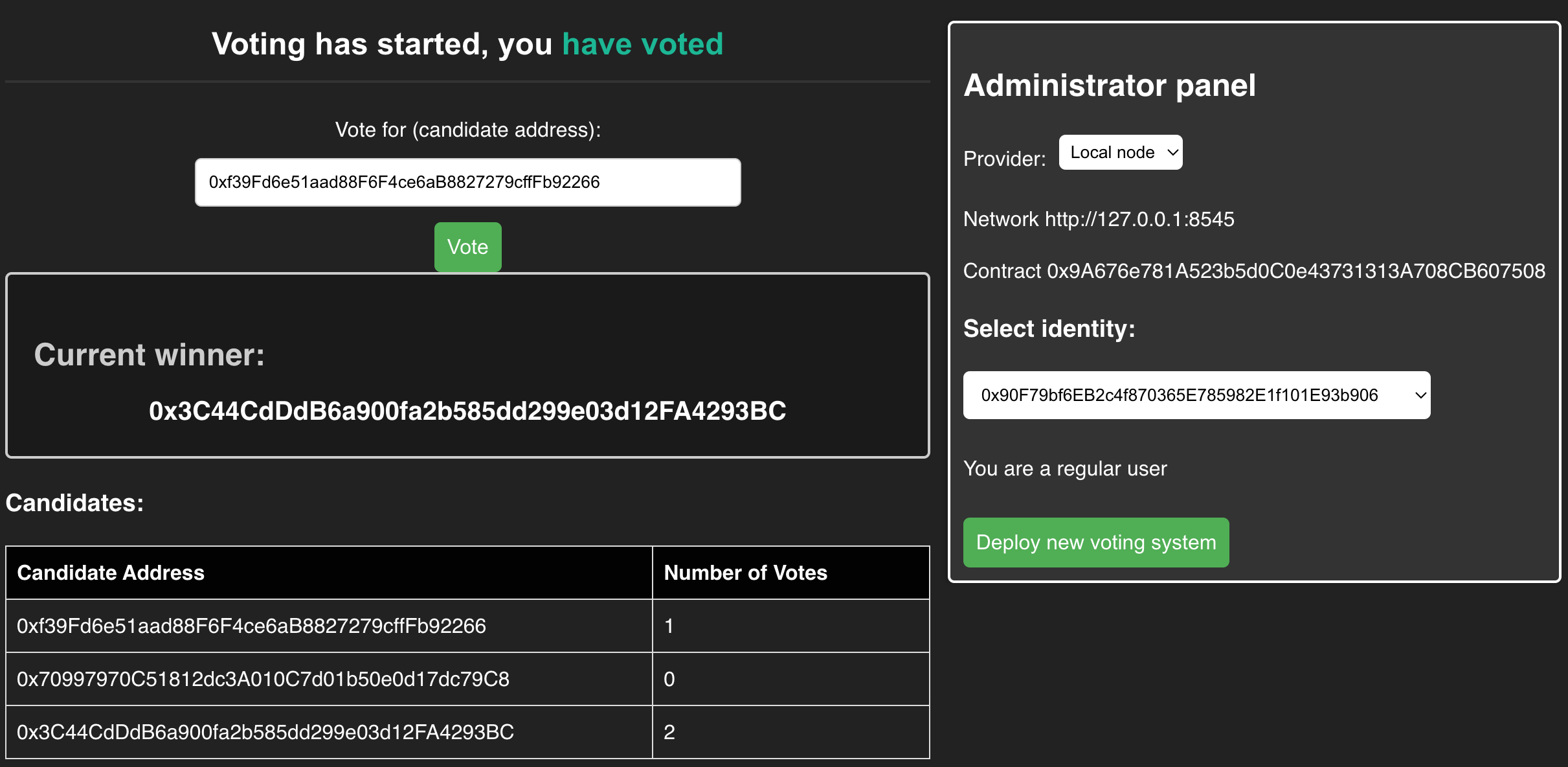Screen dimensions: 1568x767
Task: Click the candidate address input field
Action: 467,182
